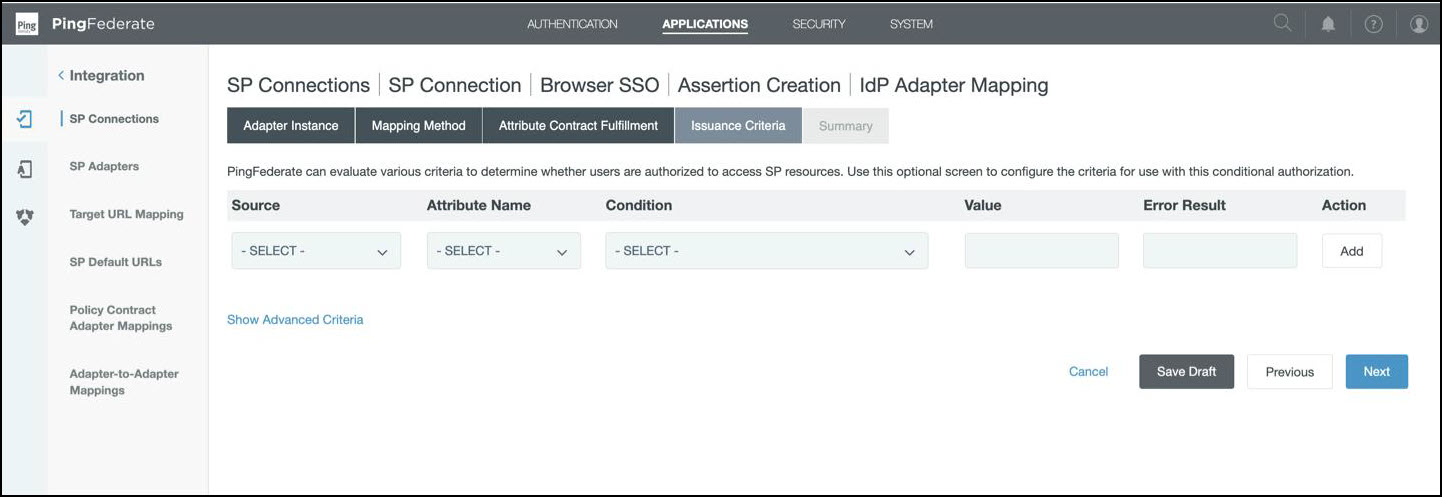Open the search magnifier icon
Screen dimensions: 1442x497
1282,24
